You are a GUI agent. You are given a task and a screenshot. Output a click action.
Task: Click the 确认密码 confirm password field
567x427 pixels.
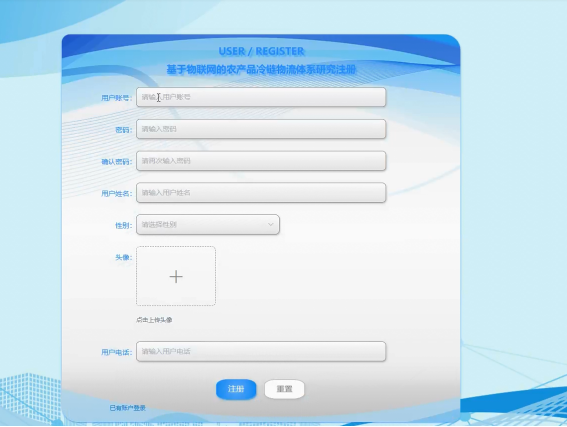(261, 161)
